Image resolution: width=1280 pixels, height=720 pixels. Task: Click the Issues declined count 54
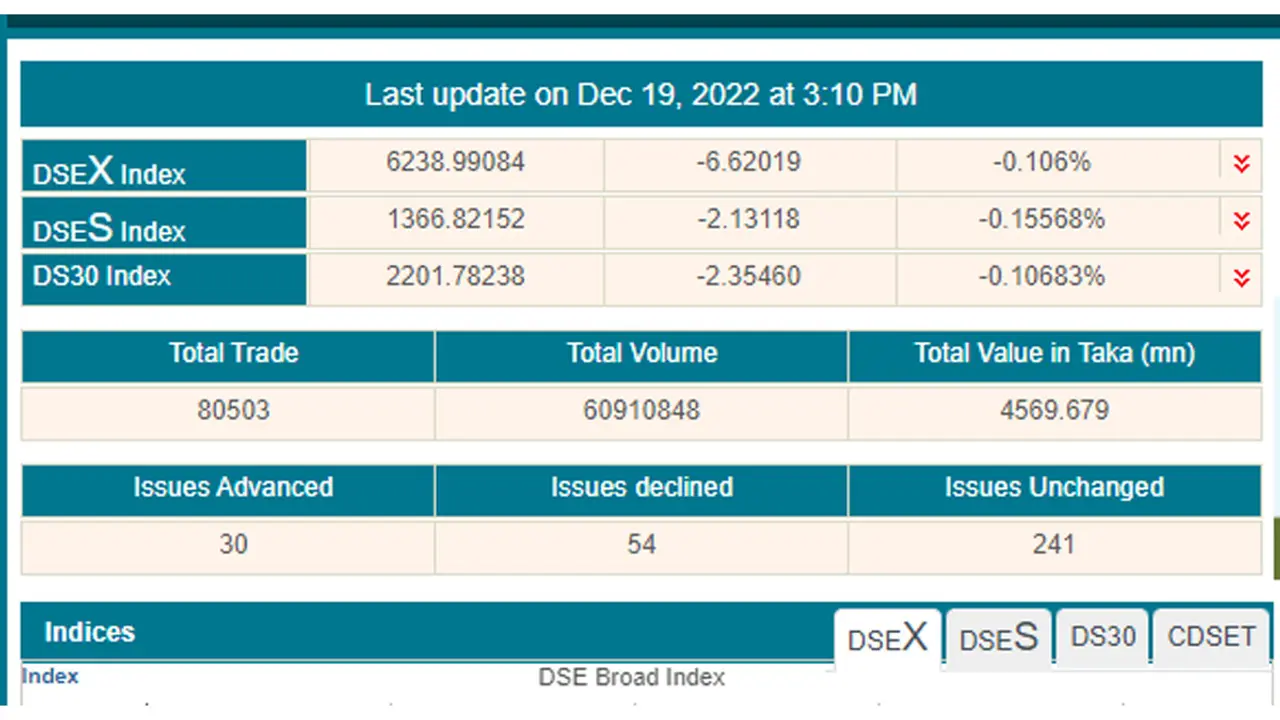pyautogui.click(x=642, y=544)
